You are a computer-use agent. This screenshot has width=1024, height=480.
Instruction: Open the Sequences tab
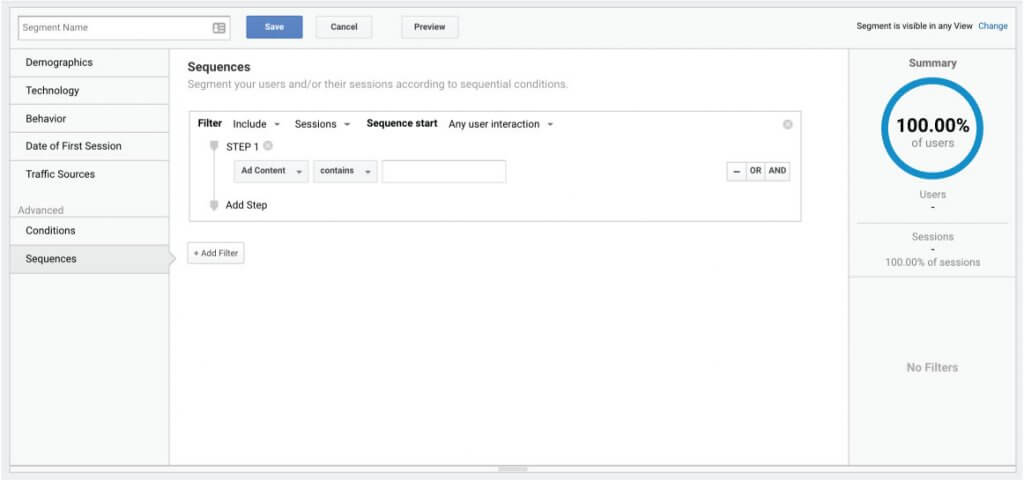[89, 259]
